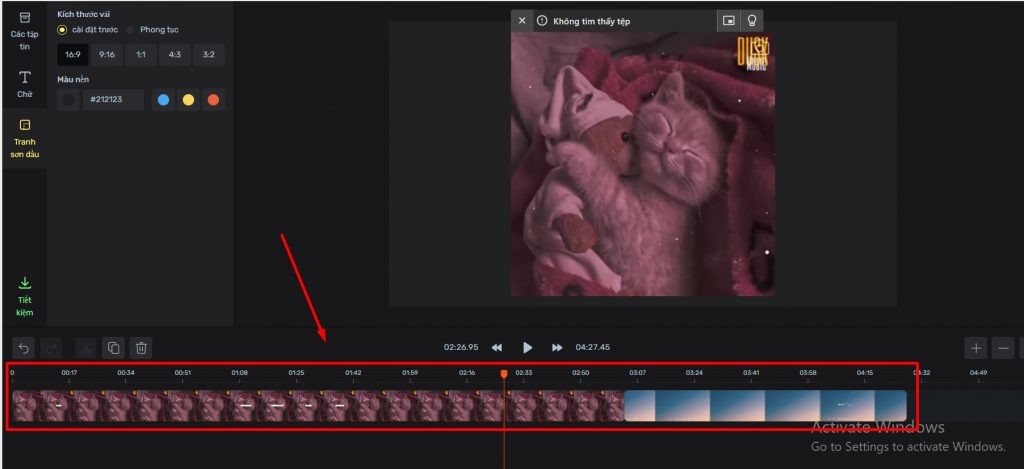This screenshot has width=1024, height=469.
Task: Choose the 4:3 aspect ratio
Action: click(x=174, y=55)
